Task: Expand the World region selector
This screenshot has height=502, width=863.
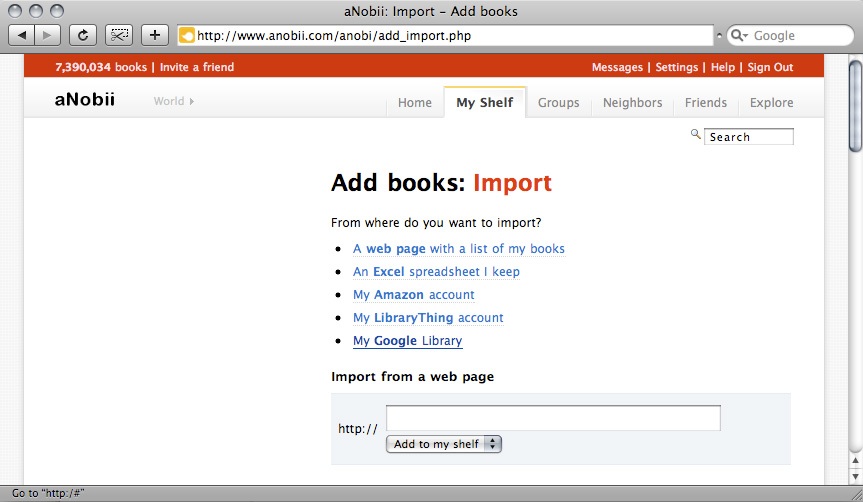Action: click(x=174, y=101)
